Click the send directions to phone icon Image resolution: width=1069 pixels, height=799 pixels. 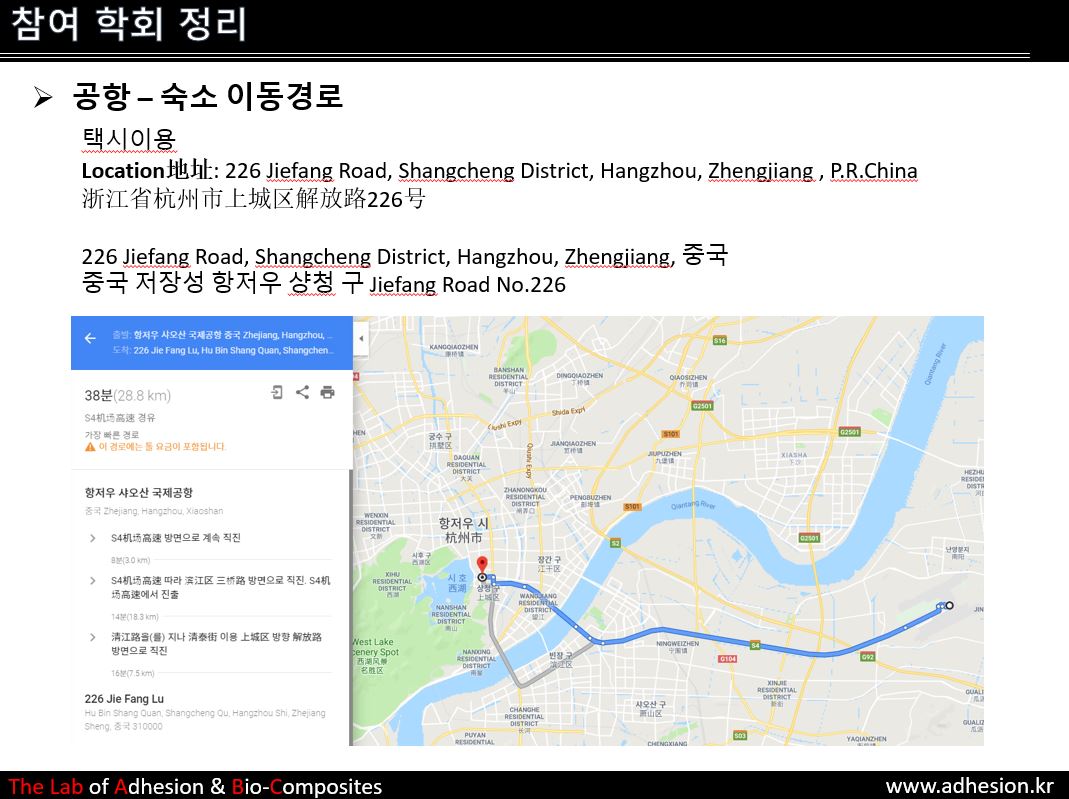(277, 392)
